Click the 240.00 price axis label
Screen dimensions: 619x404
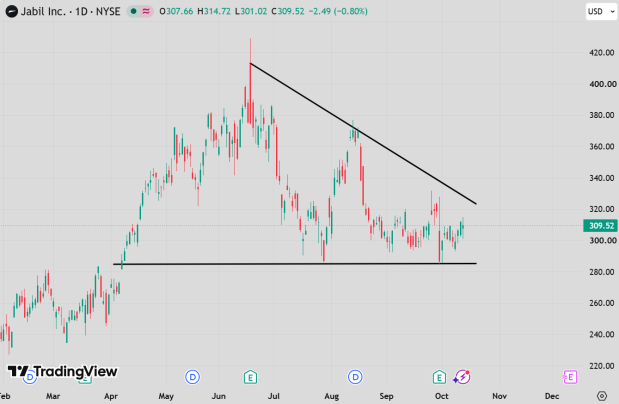[x=602, y=334]
